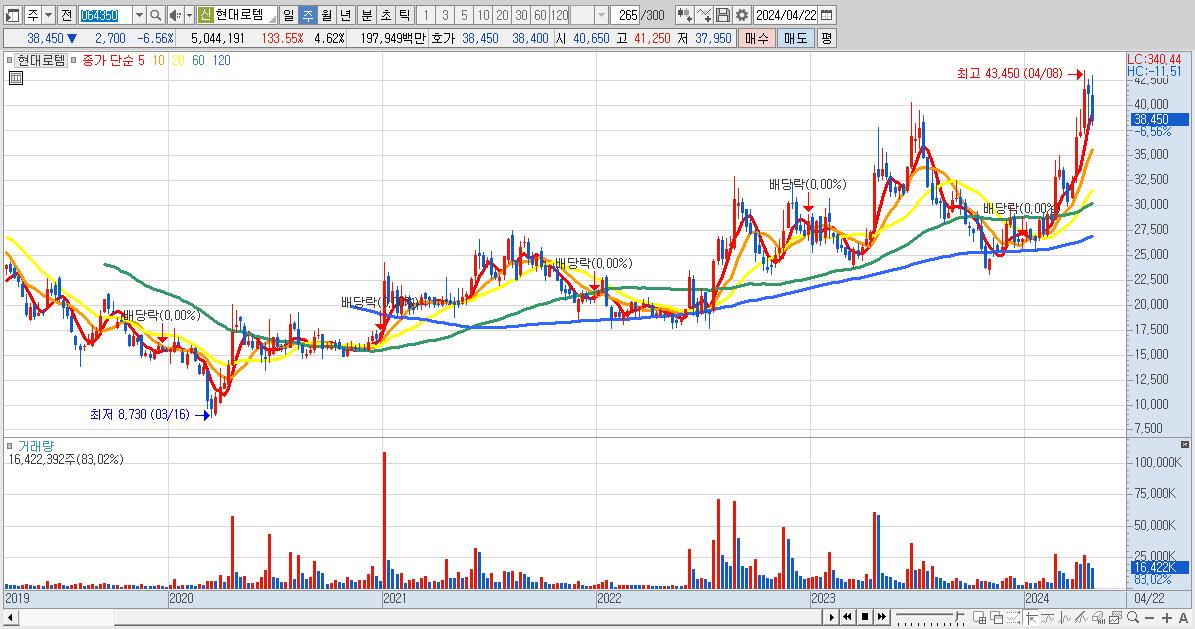Open the calendar date picker icon
Screen dimensions: 1195x629
[x=827, y=15]
